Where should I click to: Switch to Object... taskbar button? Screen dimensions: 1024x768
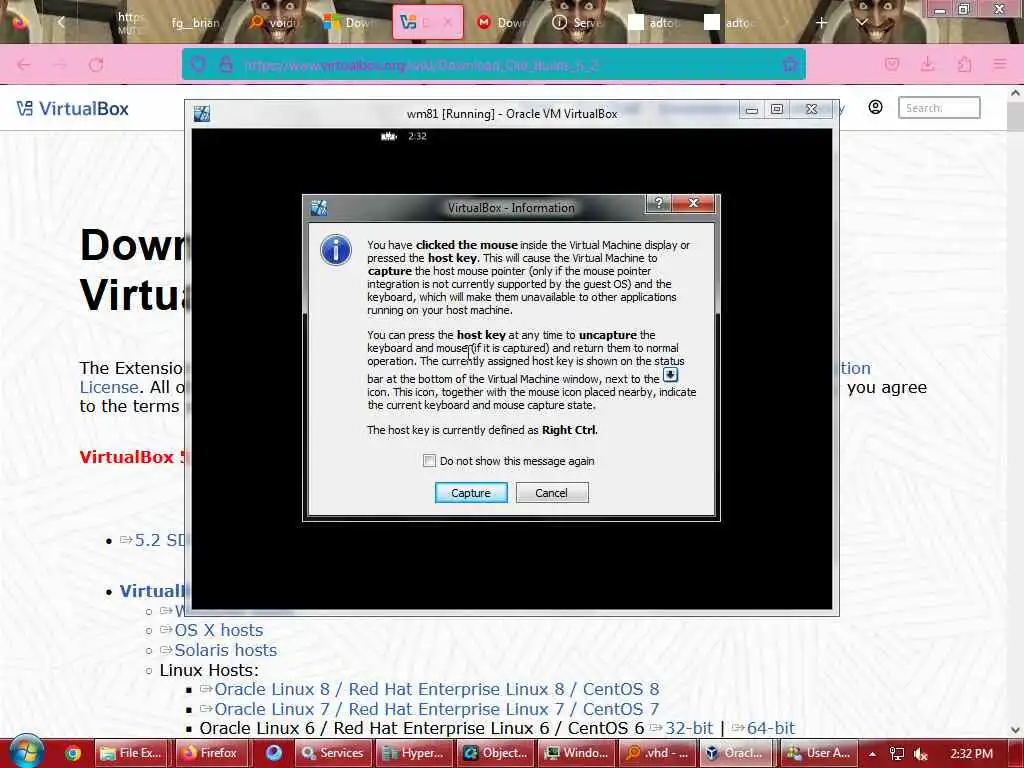495,753
